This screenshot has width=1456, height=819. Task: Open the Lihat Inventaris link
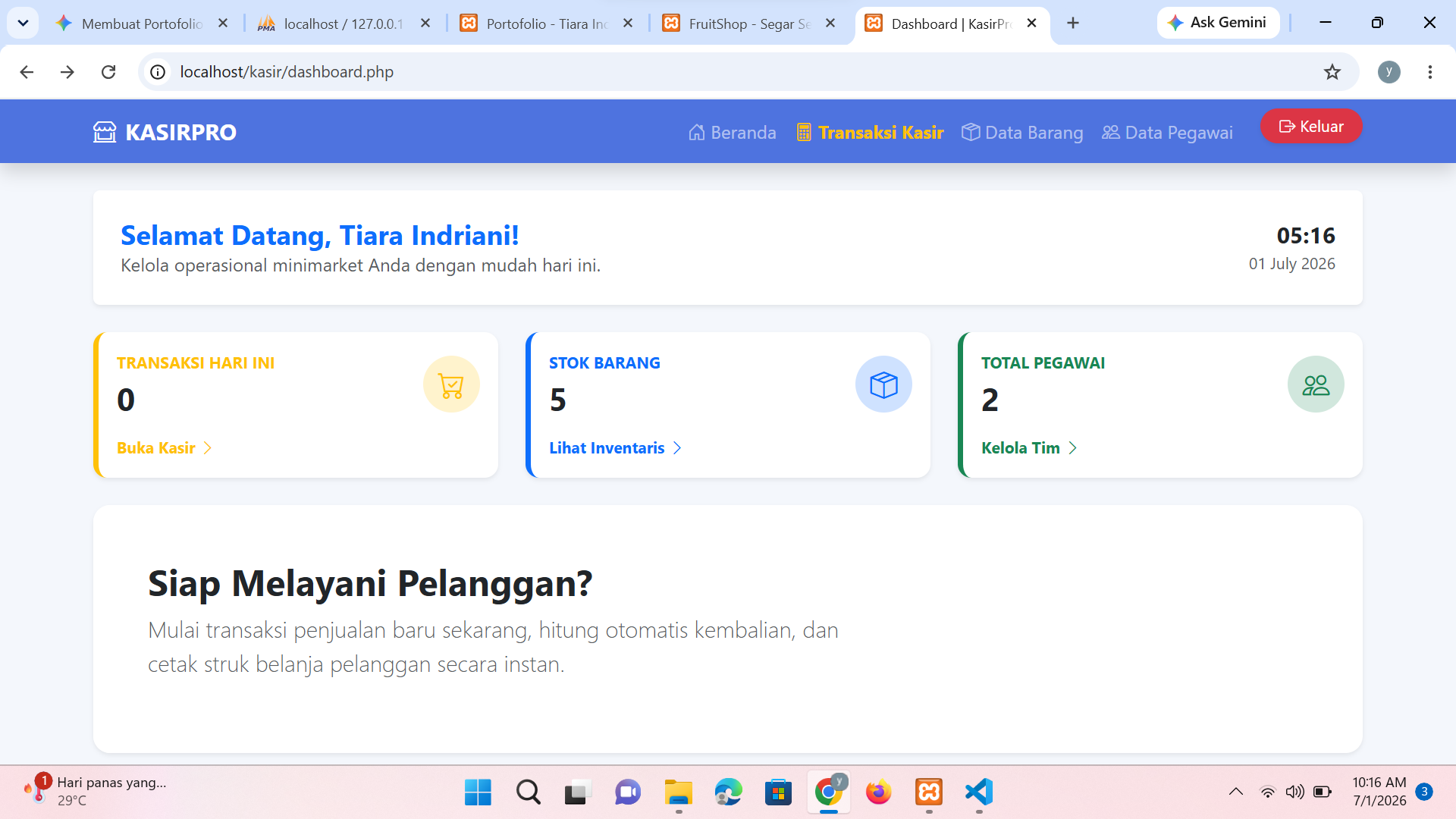tap(615, 448)
